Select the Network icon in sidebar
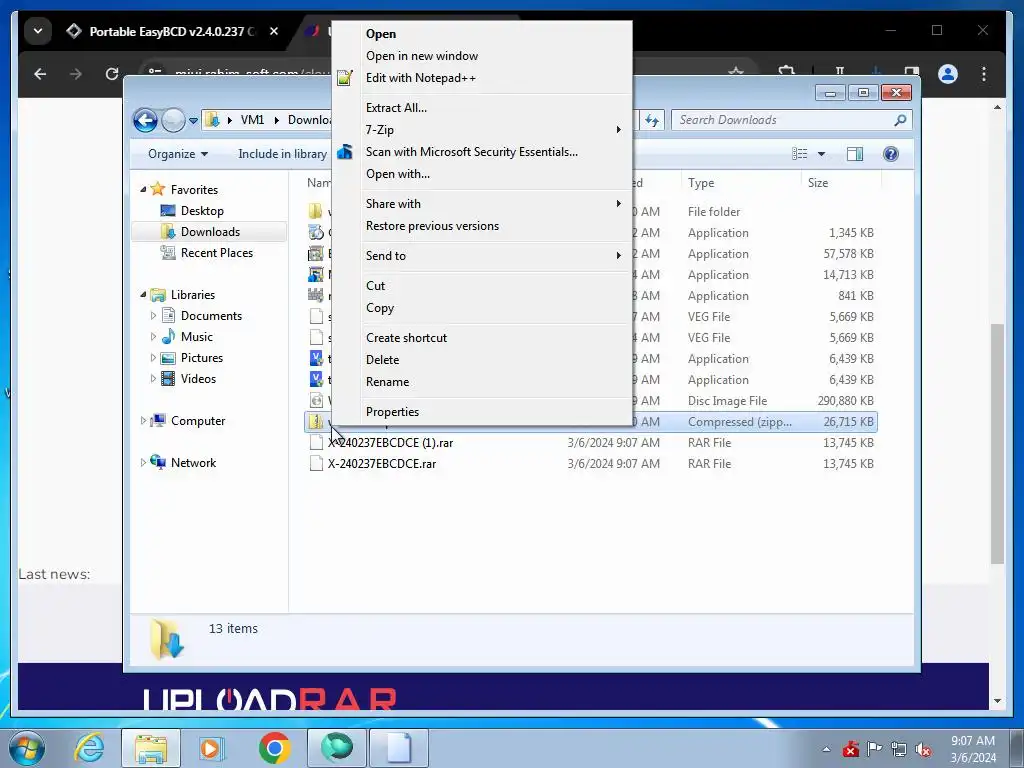This screenshot has height=768, width=1024. [157, 462]
